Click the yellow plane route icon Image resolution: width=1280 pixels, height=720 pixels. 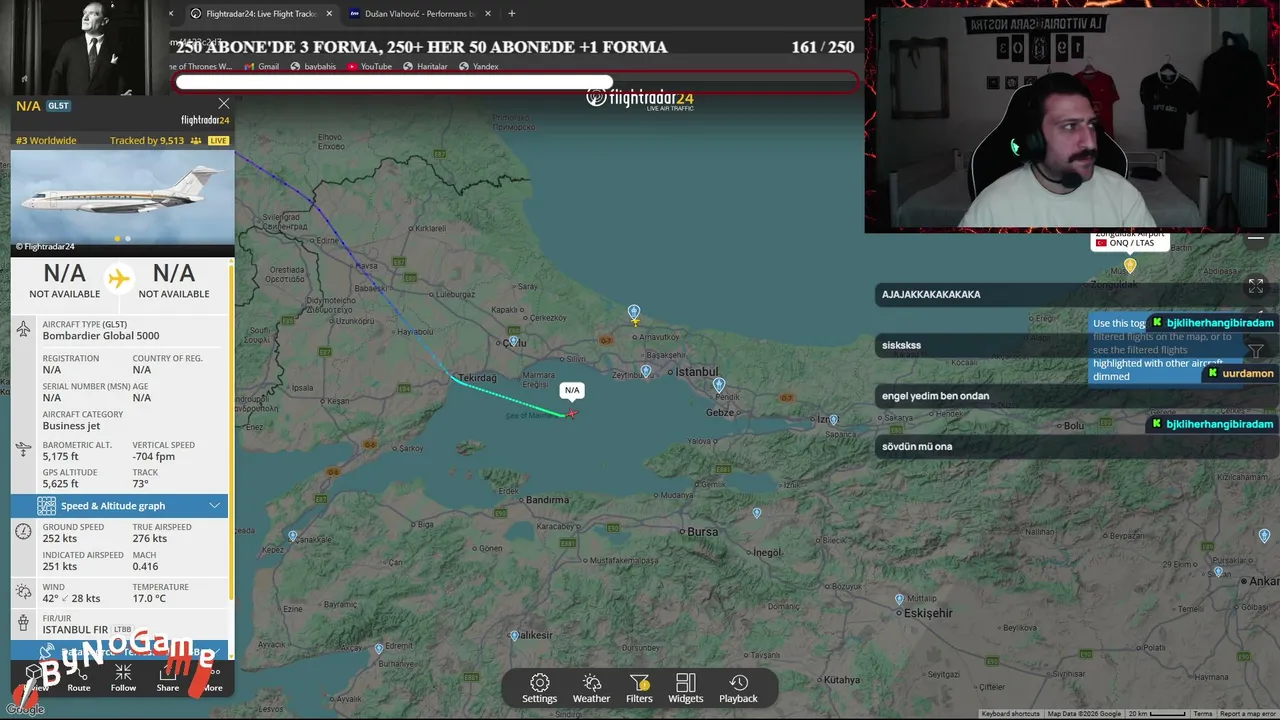(x=119, y=278)
